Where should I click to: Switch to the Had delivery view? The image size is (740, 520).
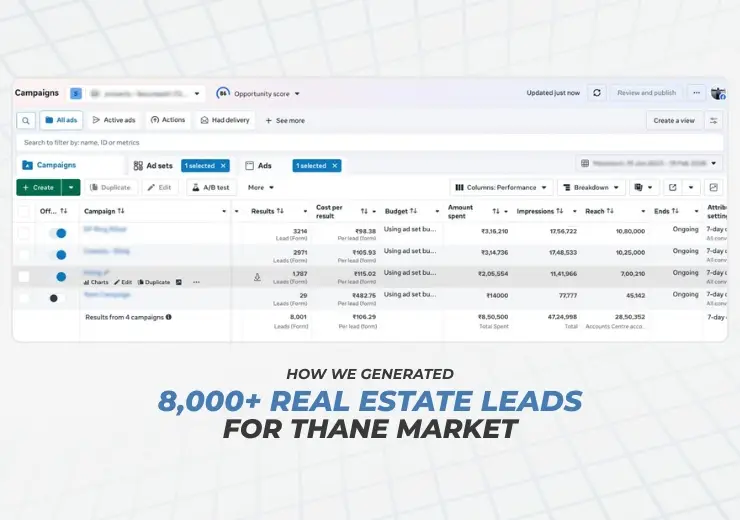pyautogui.click(x=225, y=120)
